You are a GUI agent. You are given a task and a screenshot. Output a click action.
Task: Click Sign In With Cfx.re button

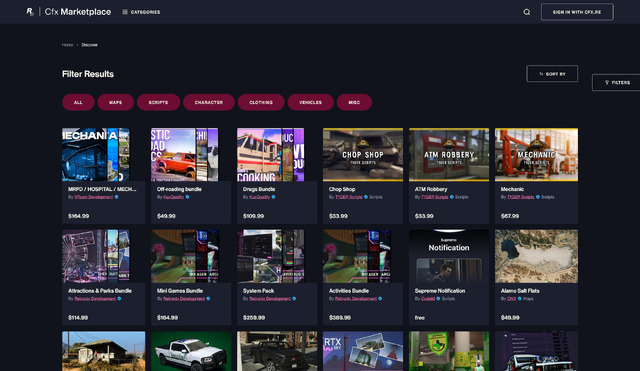tap(577, 12)
